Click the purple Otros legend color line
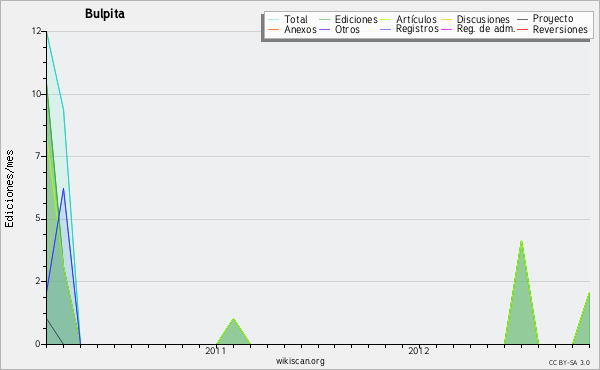600x370 pixels. (324, 29)
